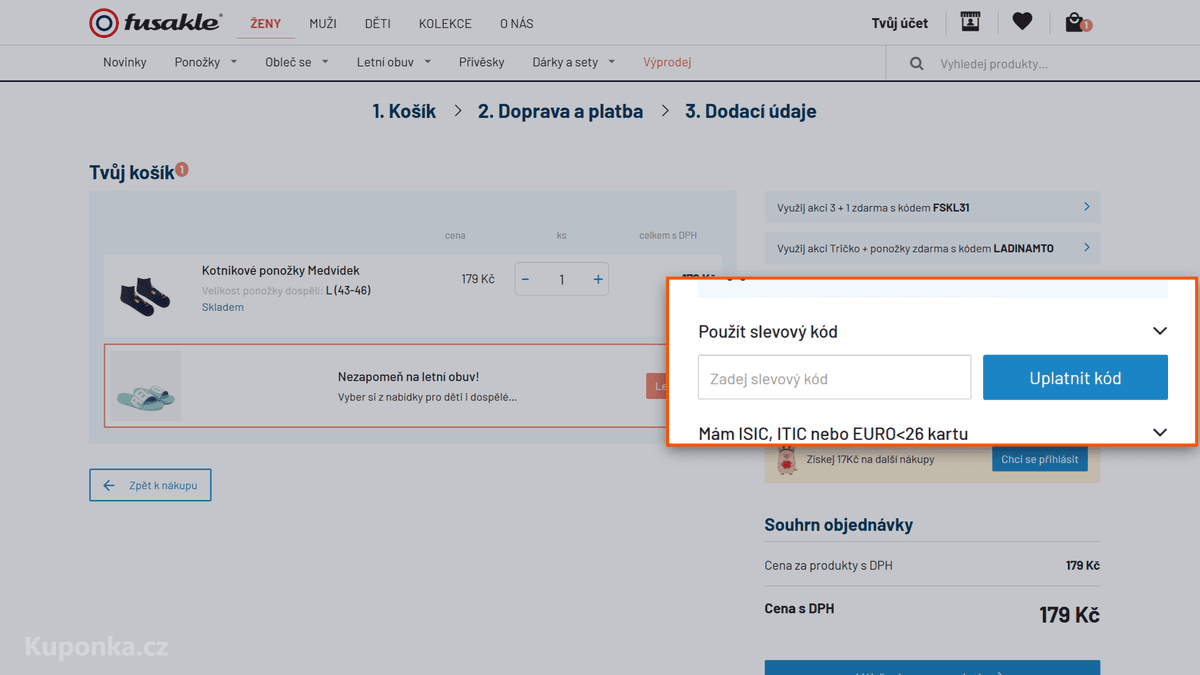Expand the Ponožky dropdown
The width and height of the screenshot is (1200, 675).
[206, 62]
